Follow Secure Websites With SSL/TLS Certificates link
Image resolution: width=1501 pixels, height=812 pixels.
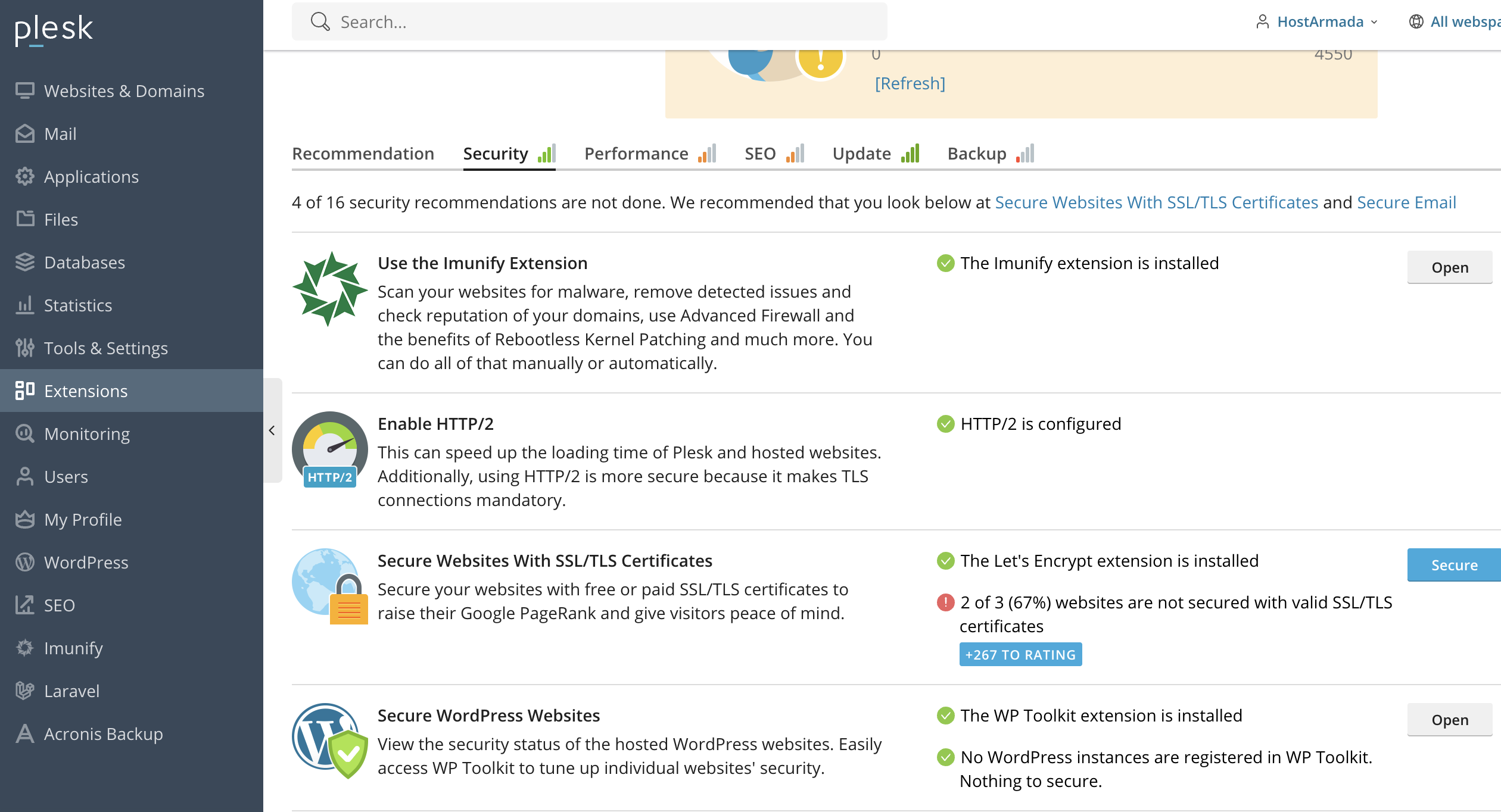[1156, 202]
